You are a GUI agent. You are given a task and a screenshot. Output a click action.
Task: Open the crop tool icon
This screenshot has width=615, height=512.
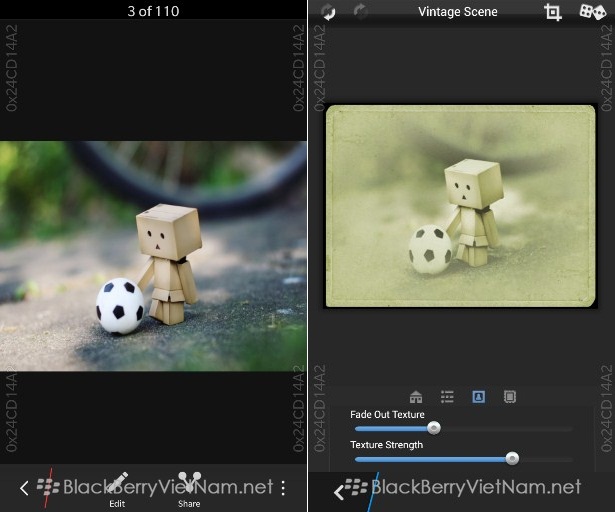pyautogui.click(x=553, y=12)
